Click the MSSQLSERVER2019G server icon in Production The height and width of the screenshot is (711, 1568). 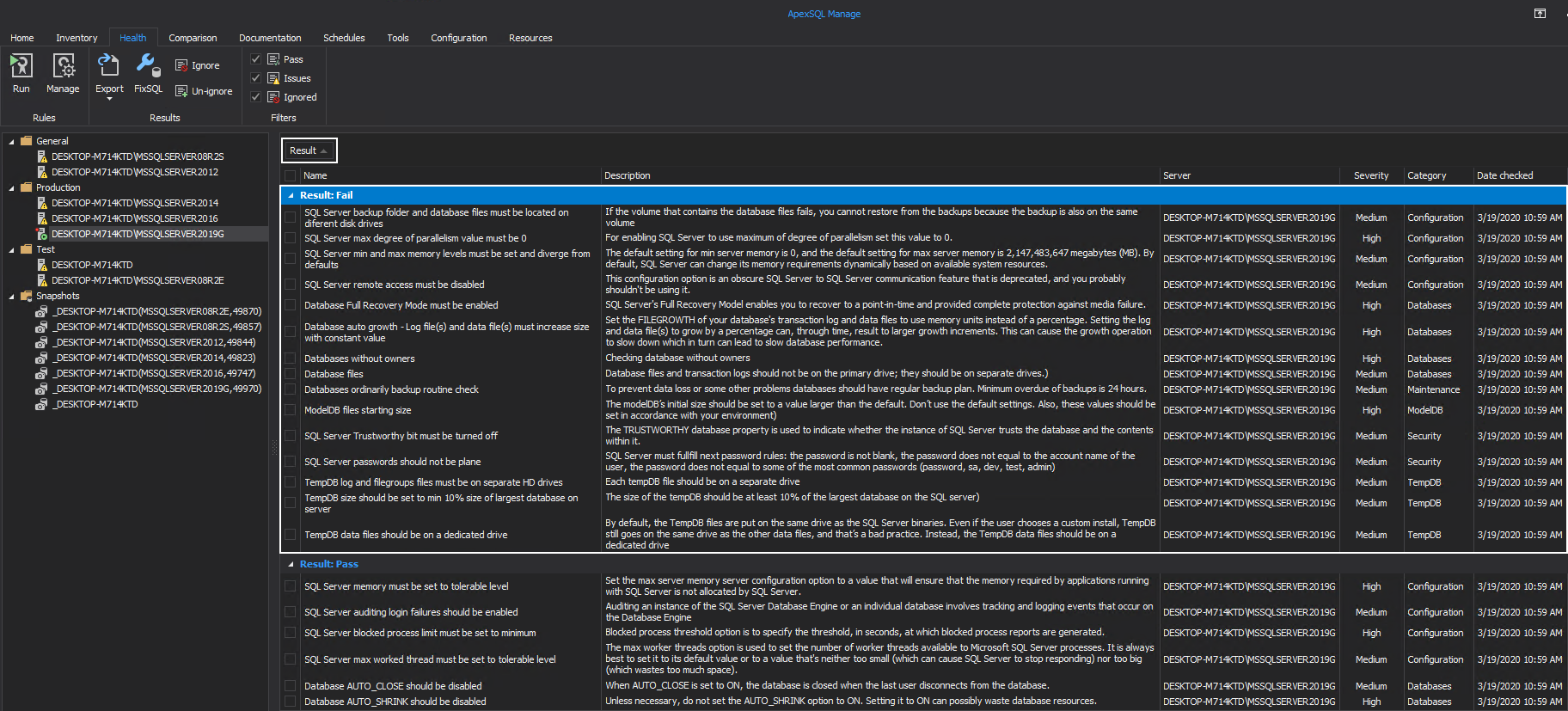tap(42, 234)
